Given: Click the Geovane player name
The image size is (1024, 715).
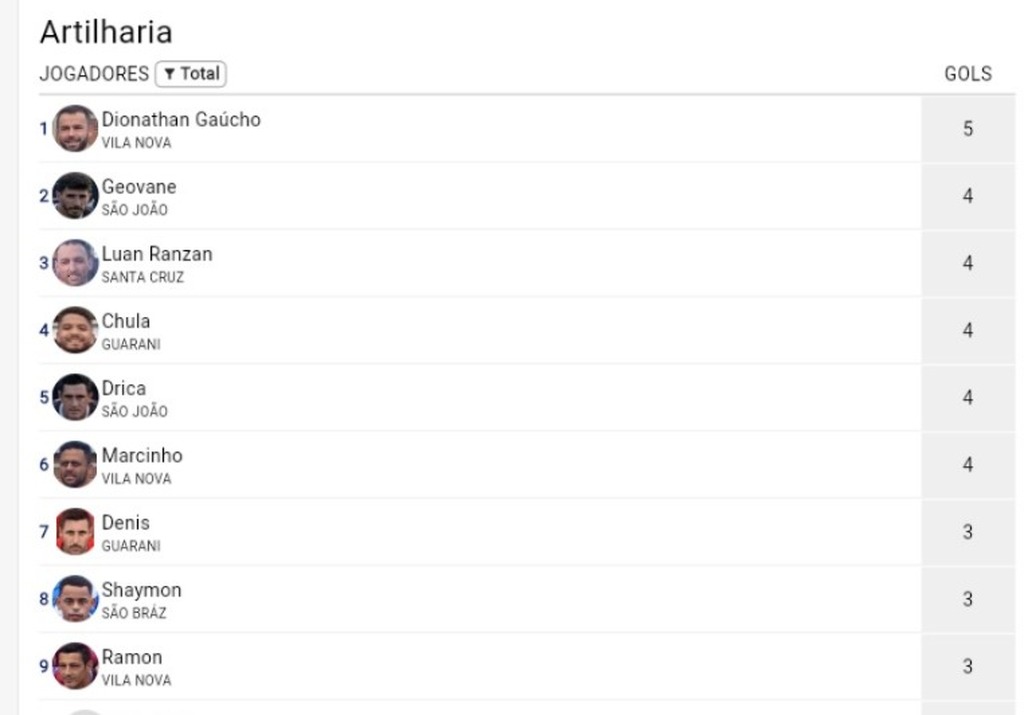Looking at the screenshot, I should 138,187.
